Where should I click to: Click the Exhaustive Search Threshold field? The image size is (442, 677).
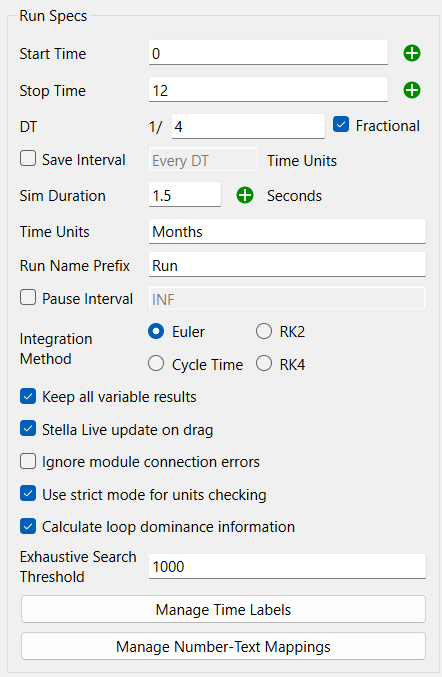point(287,566)
